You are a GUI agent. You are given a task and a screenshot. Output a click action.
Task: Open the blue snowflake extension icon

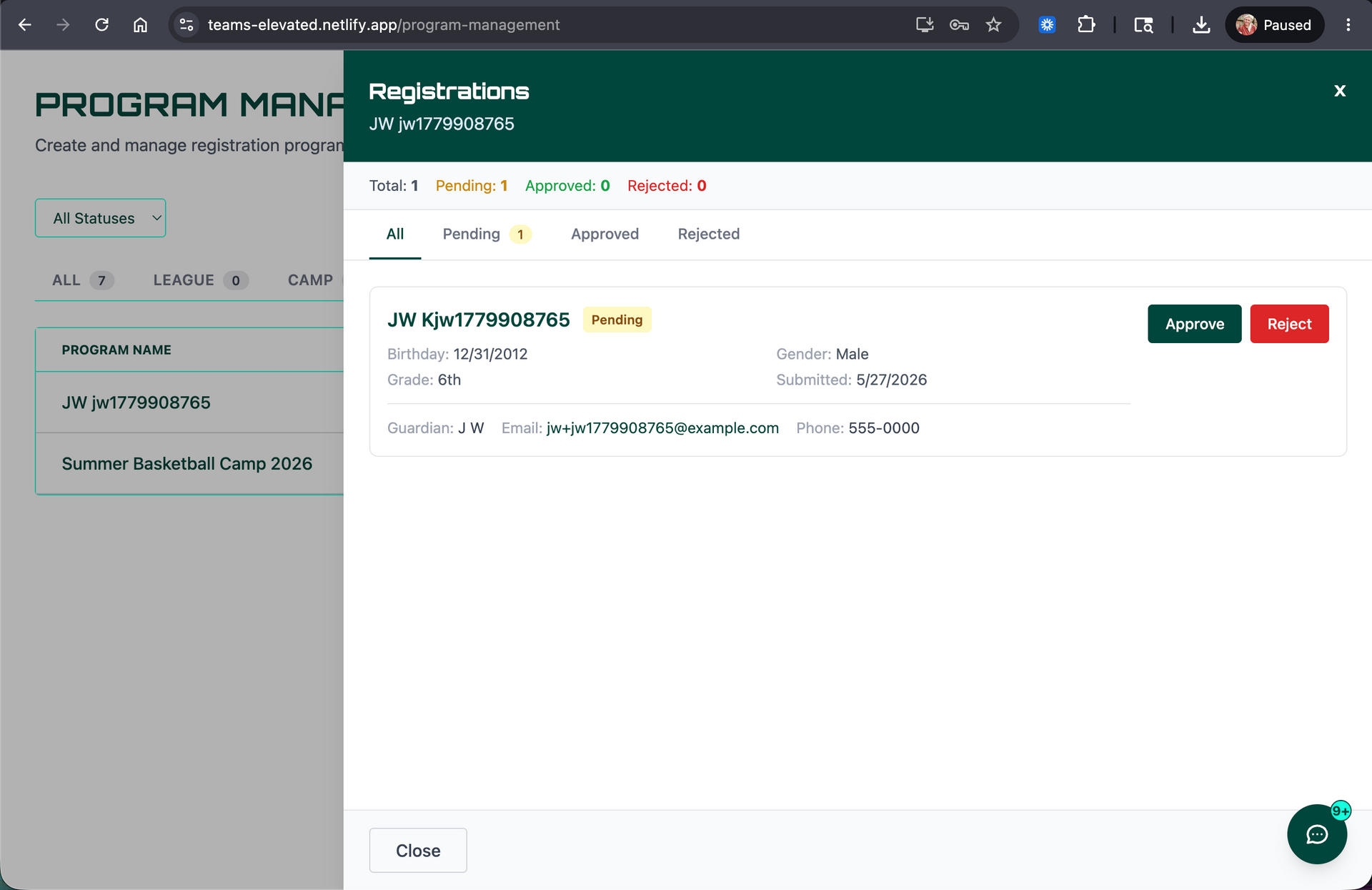[x=1047, y=25]
